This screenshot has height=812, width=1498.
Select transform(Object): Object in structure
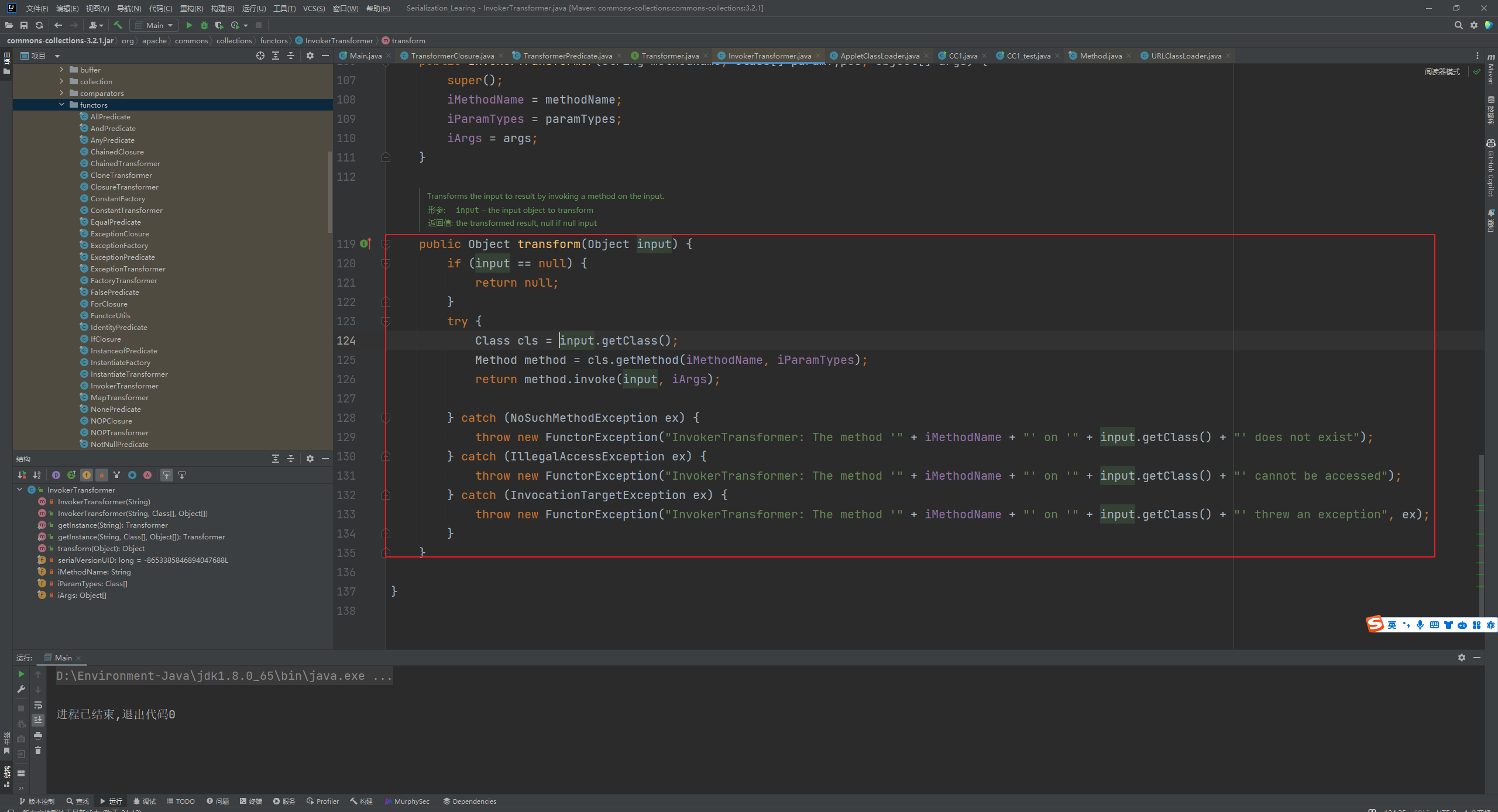tap(101, 548)
